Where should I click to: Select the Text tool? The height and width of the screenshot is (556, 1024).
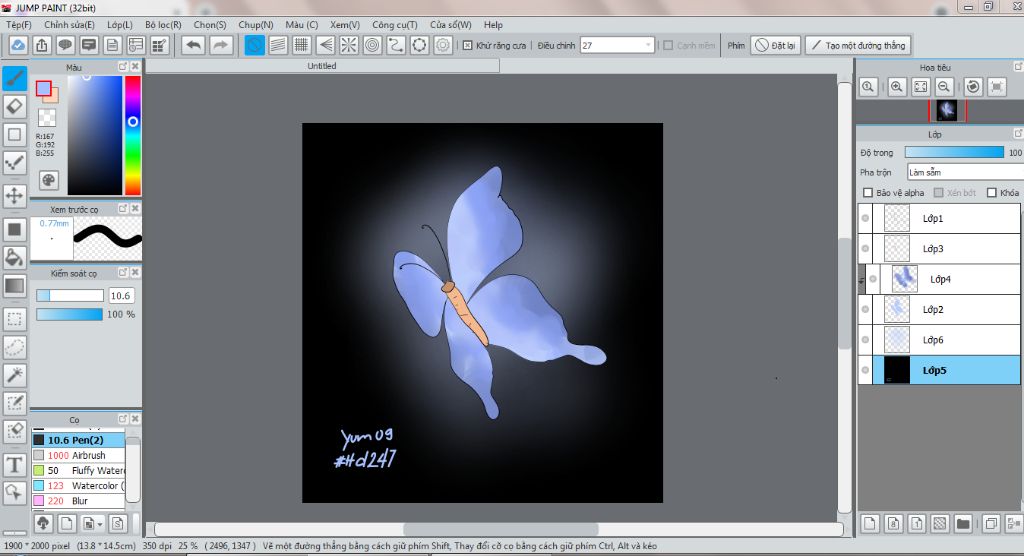(14, 465)
